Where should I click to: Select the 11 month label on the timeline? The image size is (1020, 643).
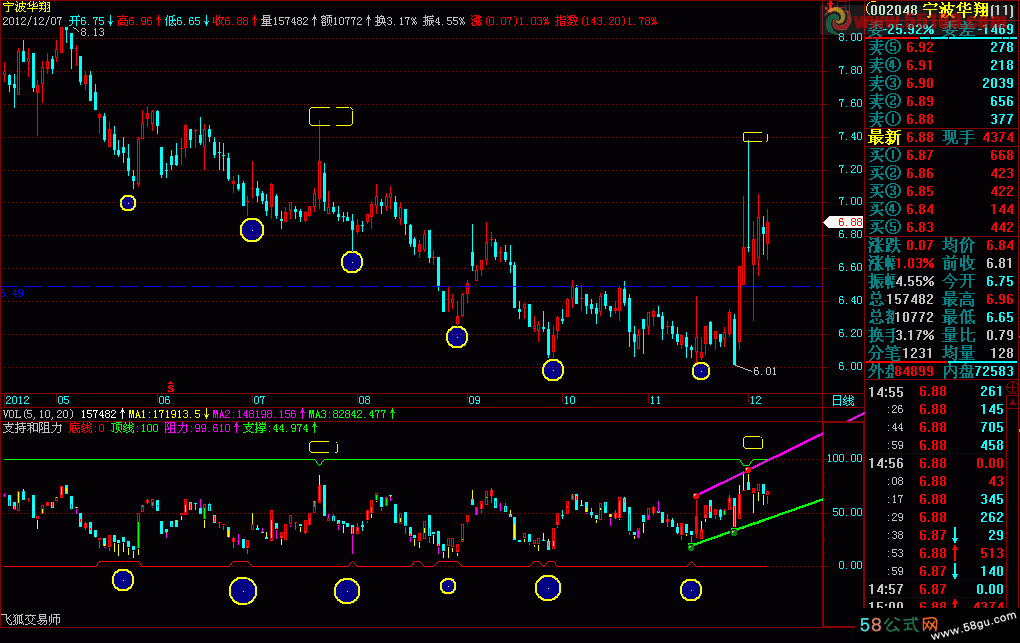coord(655,400)
